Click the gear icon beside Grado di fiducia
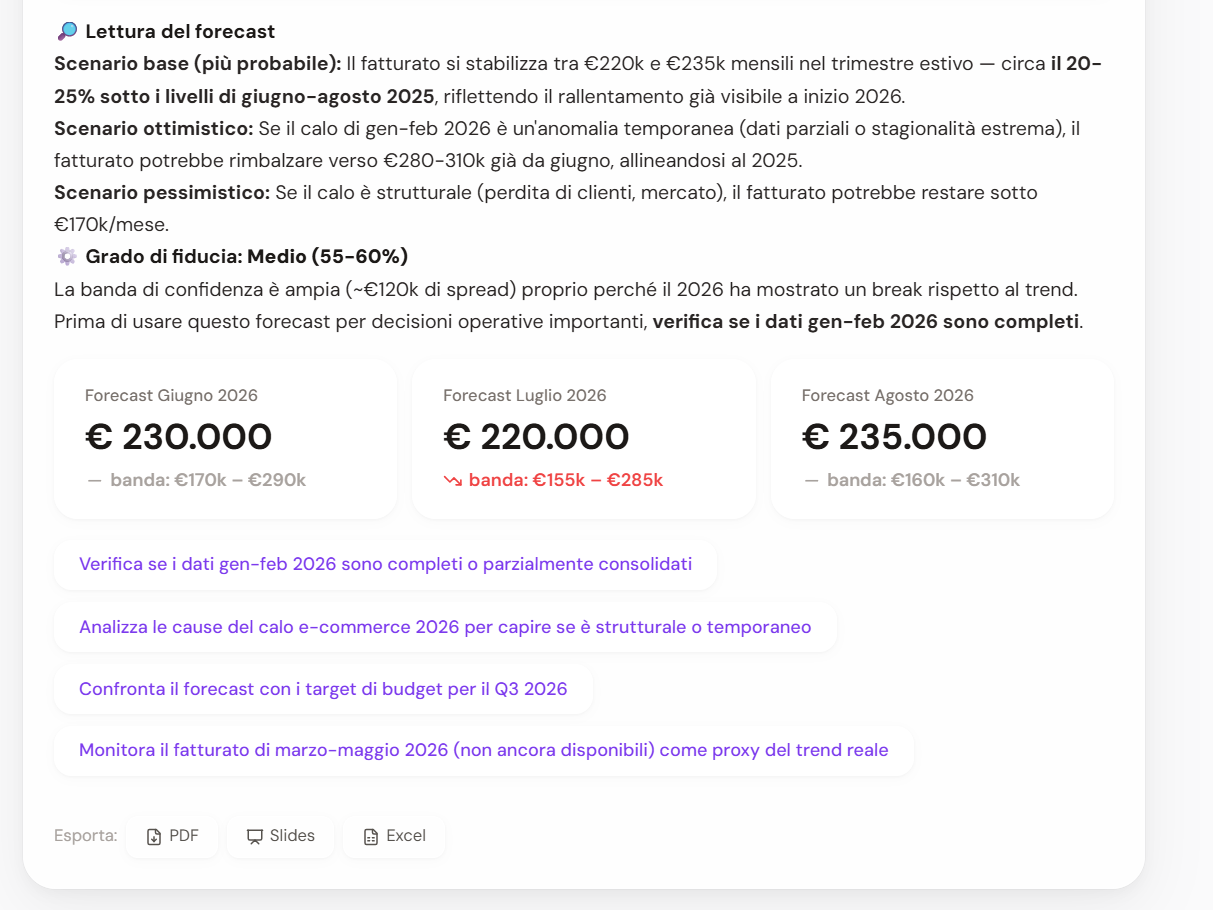Image resolution: width=1213 pixels, height=910 pixels. [67, 257]
